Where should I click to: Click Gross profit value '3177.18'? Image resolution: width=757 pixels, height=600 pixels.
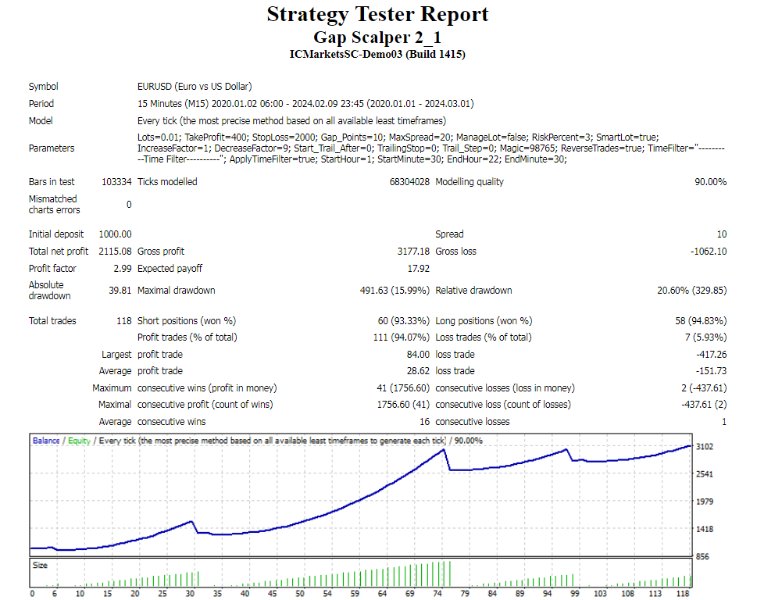(x=413, y=251)
